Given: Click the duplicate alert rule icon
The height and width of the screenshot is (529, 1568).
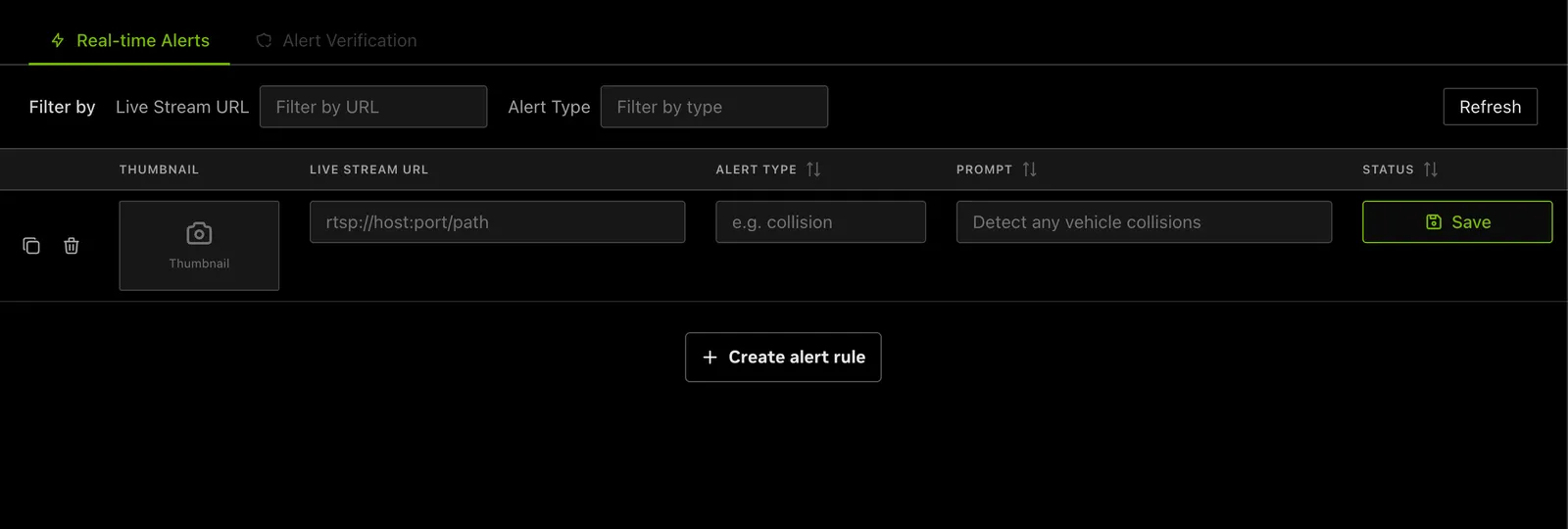Looking at the screenshot, I should (x=31, y=246).
